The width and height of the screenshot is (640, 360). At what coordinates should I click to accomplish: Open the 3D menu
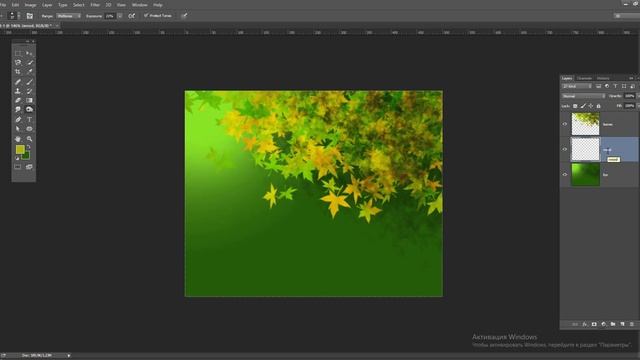click(108, 5)
